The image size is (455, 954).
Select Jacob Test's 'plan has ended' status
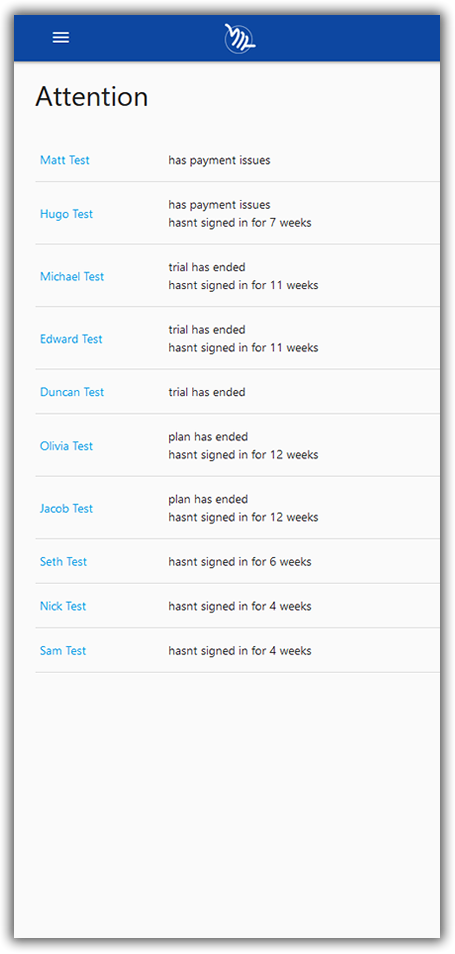tap(208, 500)
